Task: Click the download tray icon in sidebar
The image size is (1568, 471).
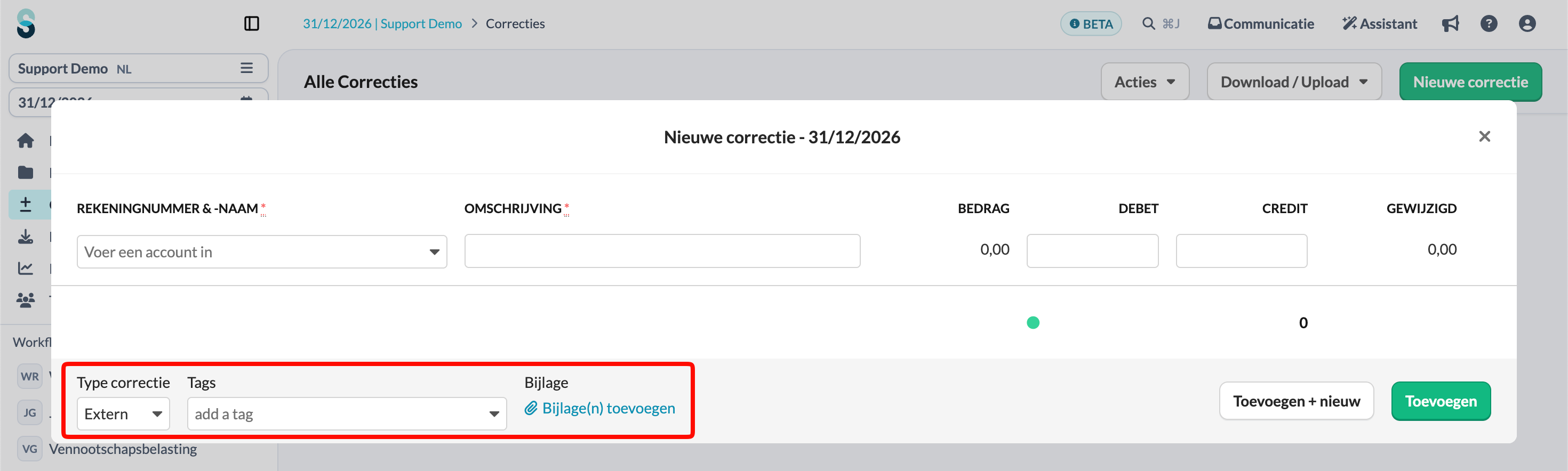Action: click(x=26, y=237)
